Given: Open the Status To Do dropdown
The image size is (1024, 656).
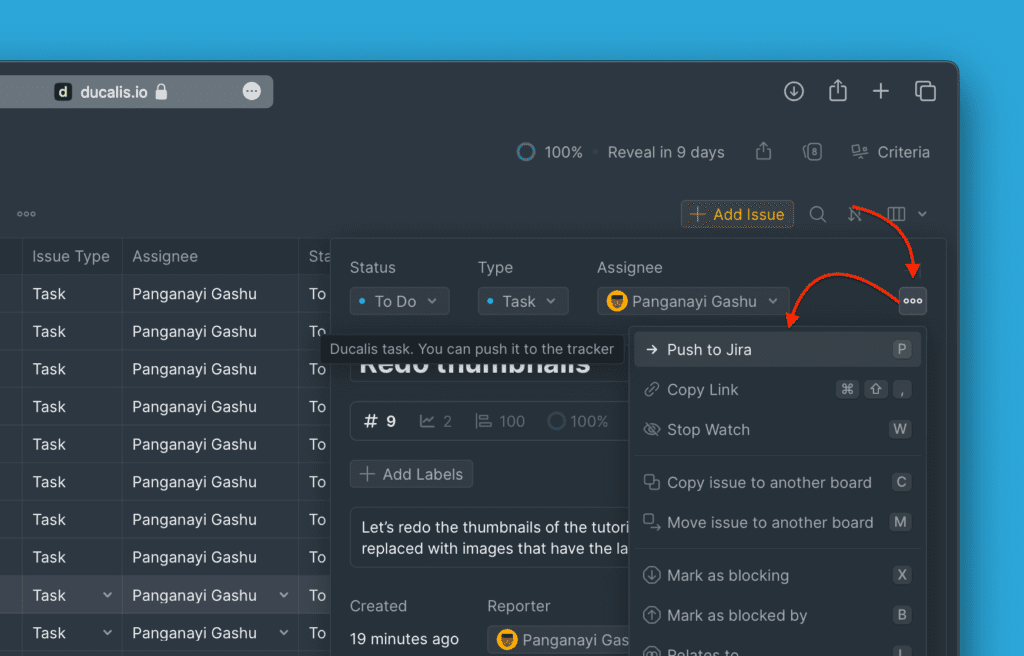Looking at the screenshot, I should 399,301.
